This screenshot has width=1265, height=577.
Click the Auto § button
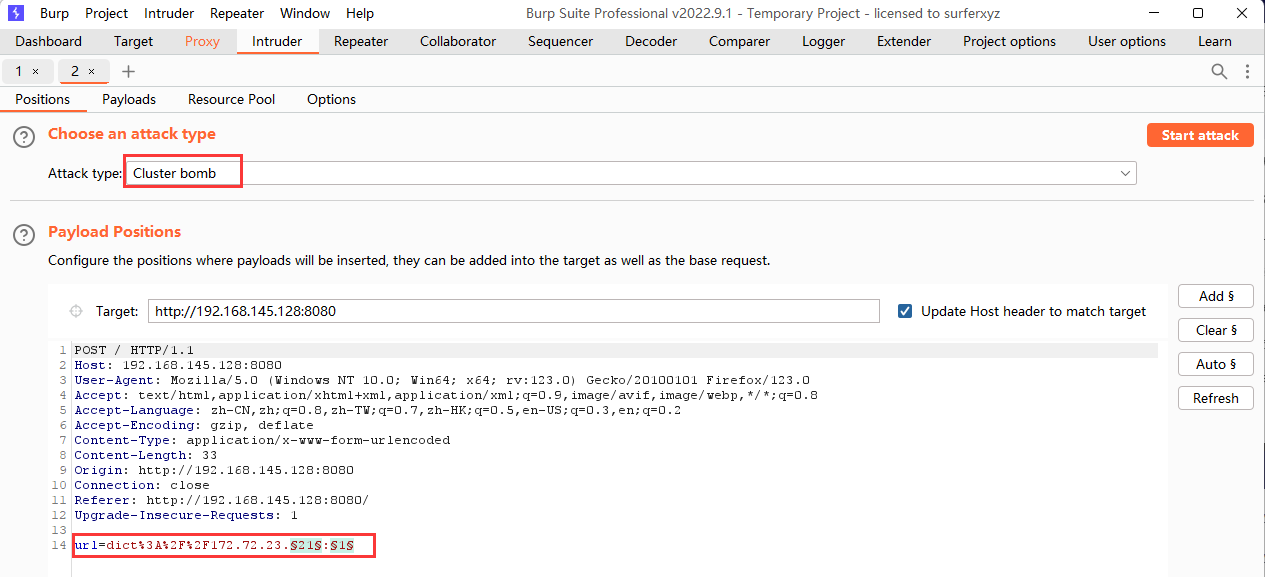(1216, 364)
